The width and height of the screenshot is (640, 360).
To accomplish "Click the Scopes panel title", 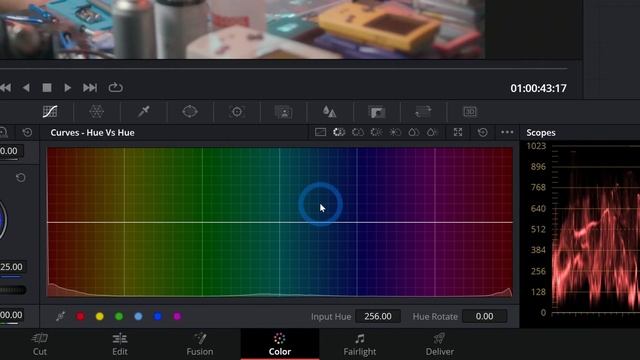I will [x=540, y=133].
